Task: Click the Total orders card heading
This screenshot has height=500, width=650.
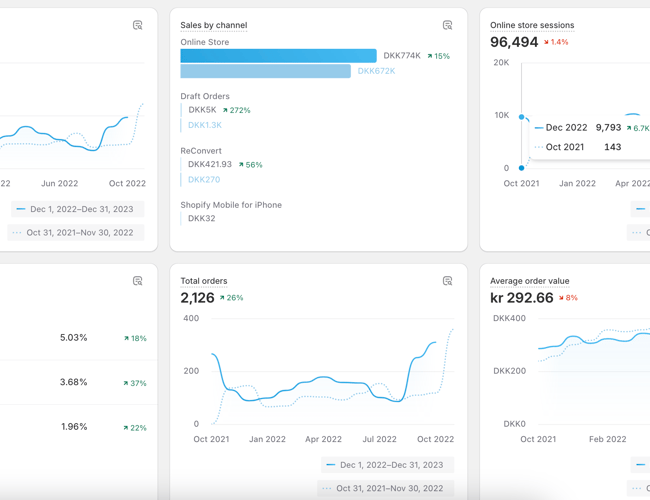Action: 203,281
